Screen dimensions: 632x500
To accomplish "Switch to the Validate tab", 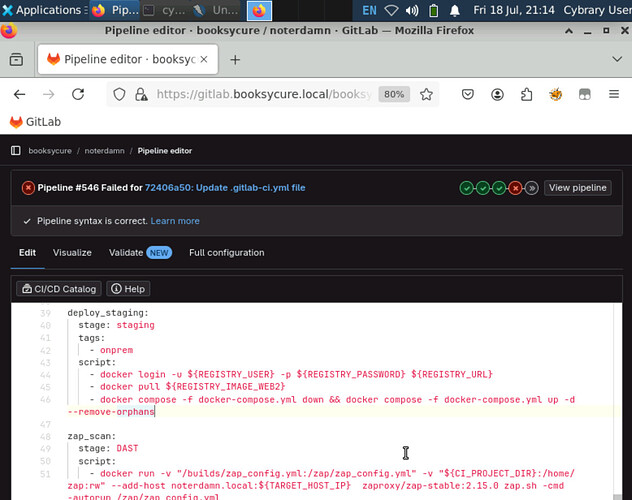I will [126, 253].
